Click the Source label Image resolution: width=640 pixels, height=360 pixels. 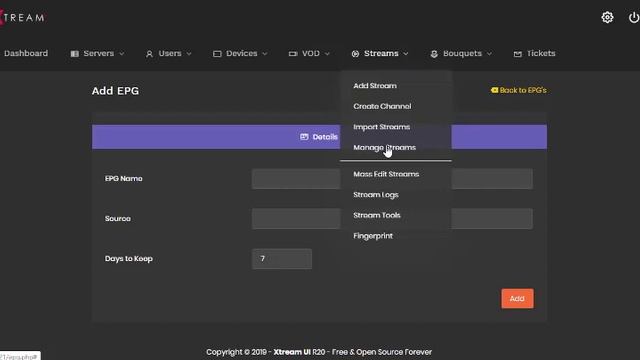[x=118, y=218]
